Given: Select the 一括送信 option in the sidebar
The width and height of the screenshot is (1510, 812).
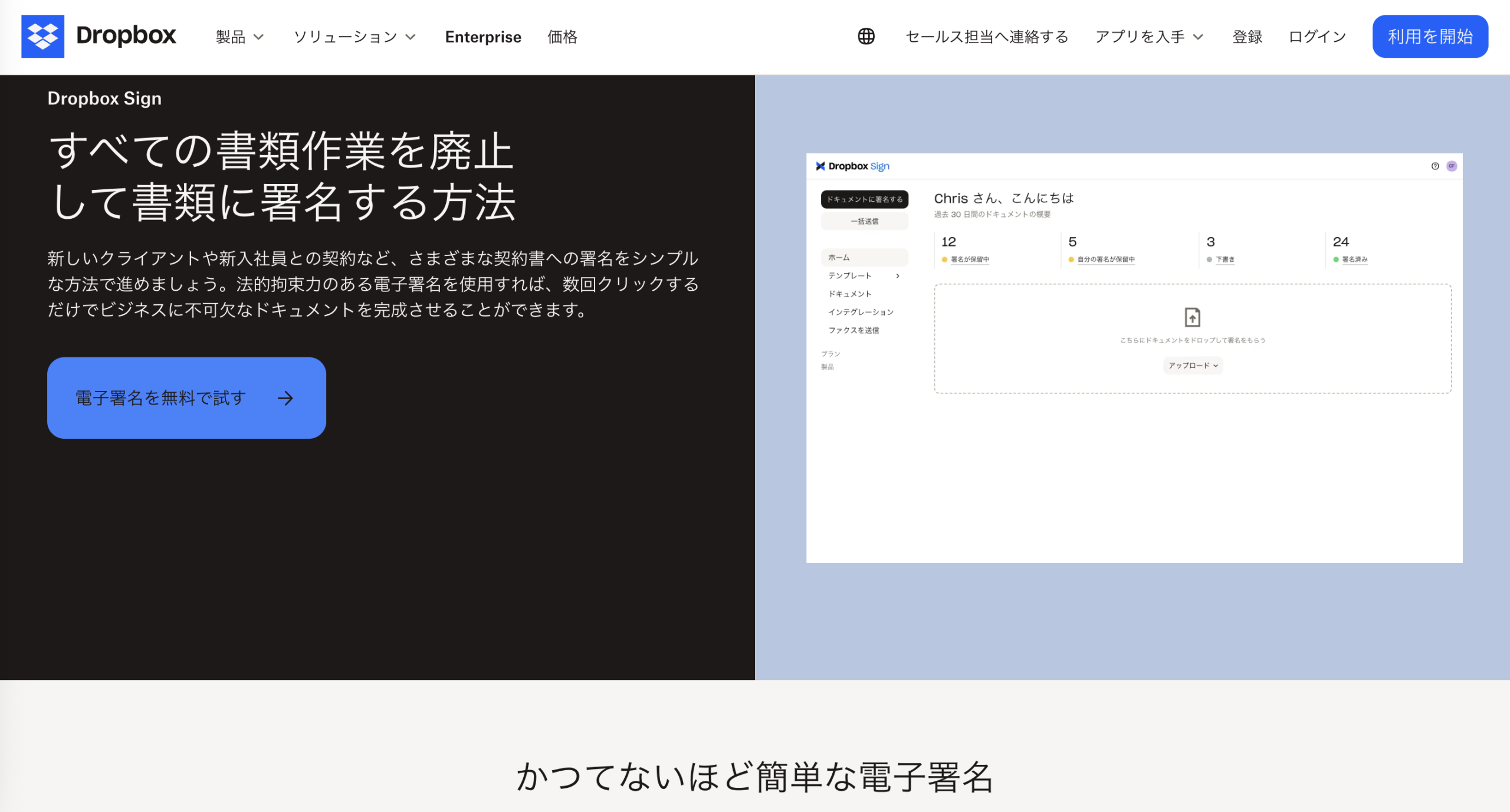Looking at the screenshot, I should [x=864, y=221].
